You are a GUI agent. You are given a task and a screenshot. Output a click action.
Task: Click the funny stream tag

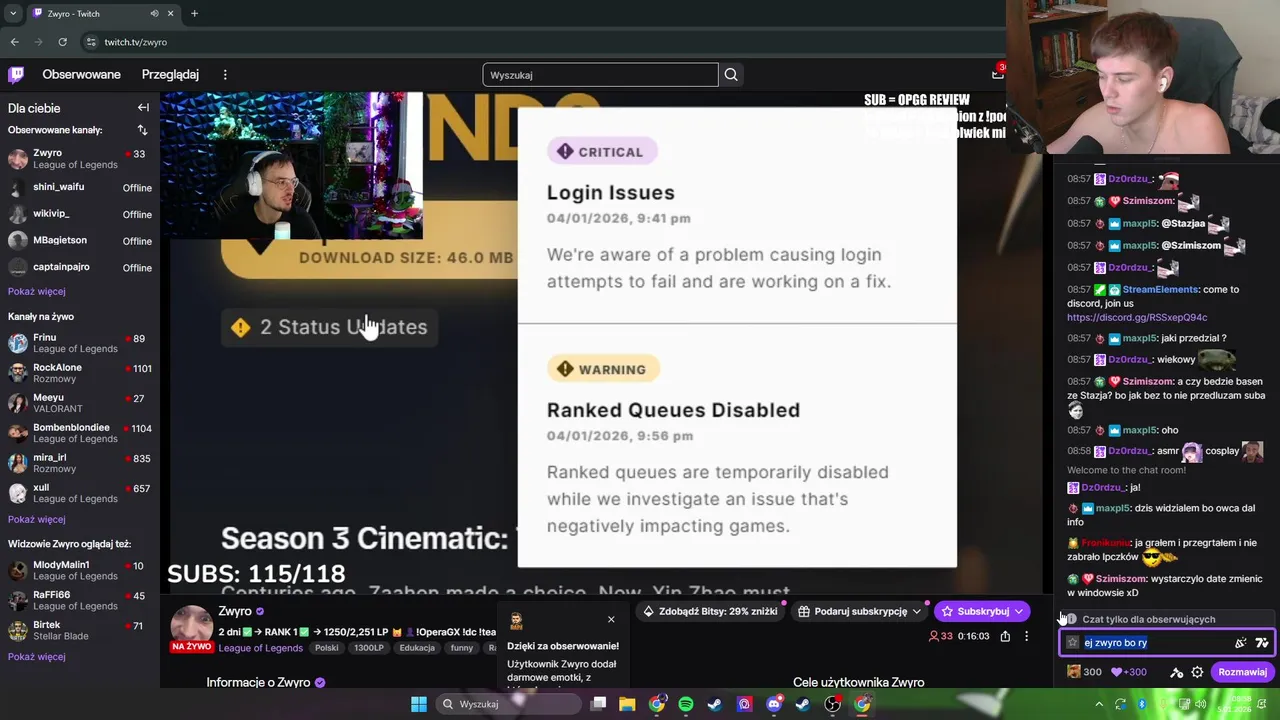coord(461,648)
